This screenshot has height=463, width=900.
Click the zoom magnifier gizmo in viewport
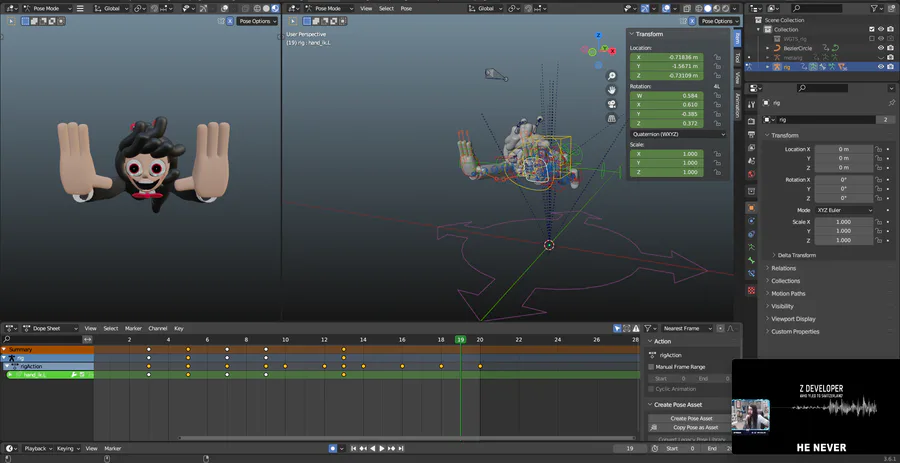pos(611,76)
